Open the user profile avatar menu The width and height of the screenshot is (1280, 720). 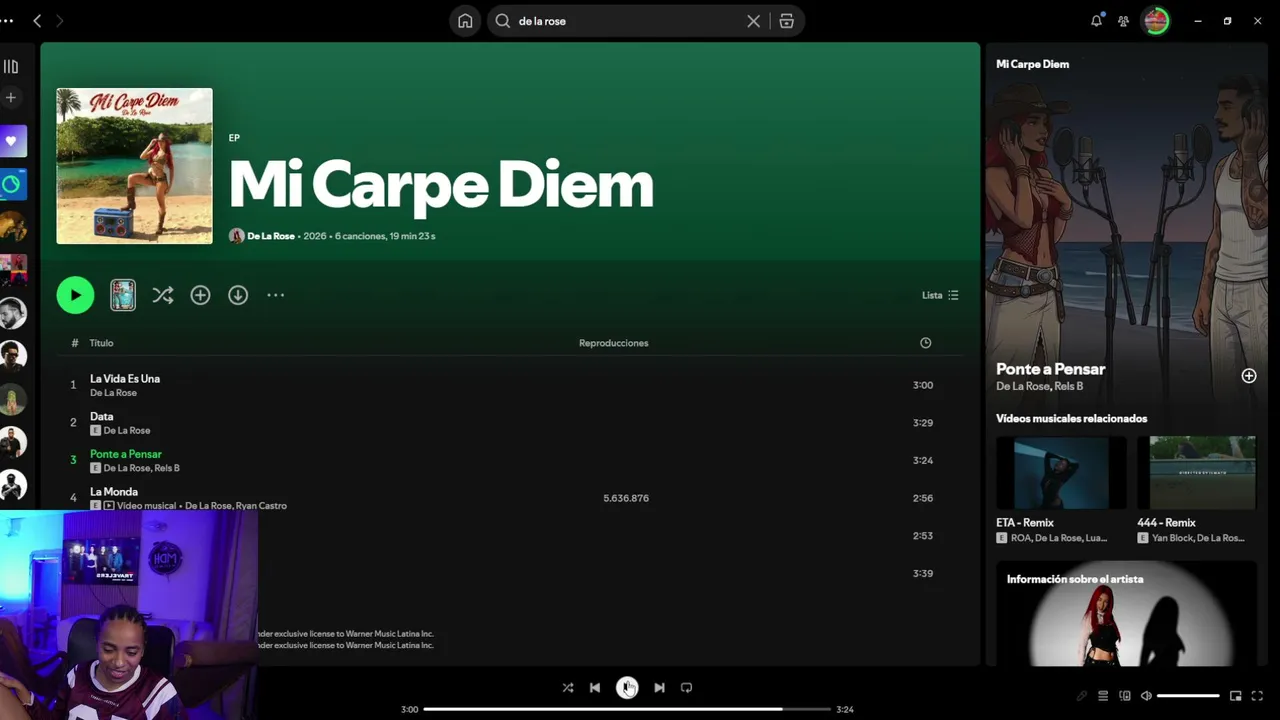click(1156, 21)
